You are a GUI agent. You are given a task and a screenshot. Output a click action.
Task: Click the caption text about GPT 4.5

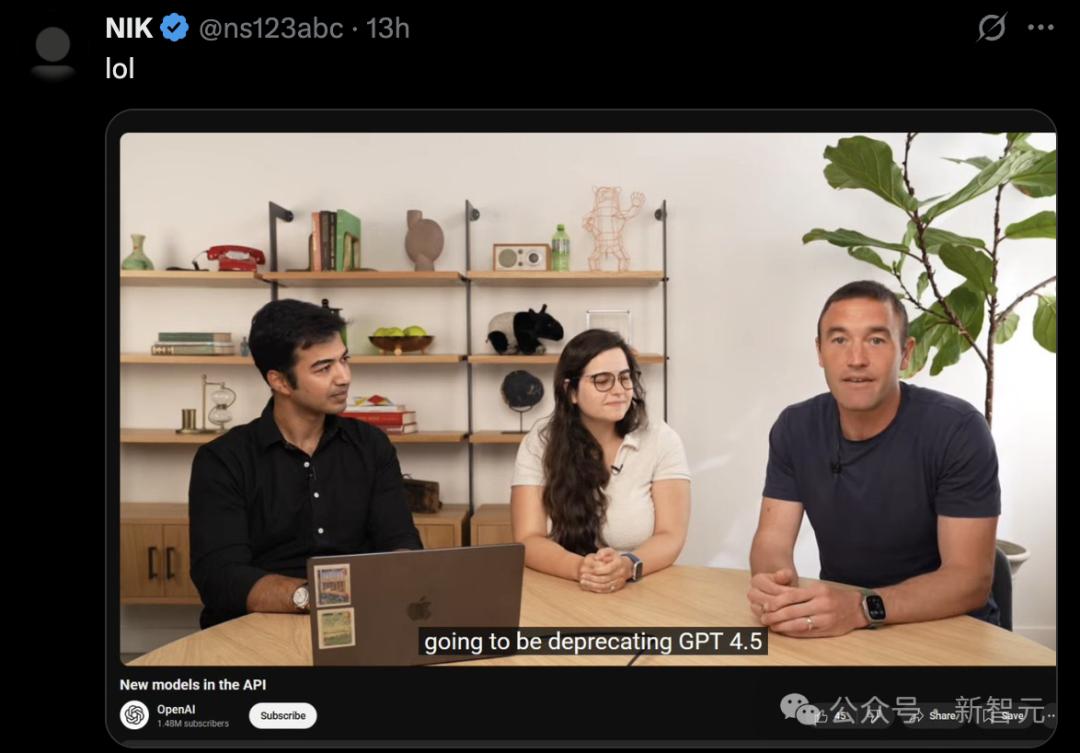(x=593, y=641)
